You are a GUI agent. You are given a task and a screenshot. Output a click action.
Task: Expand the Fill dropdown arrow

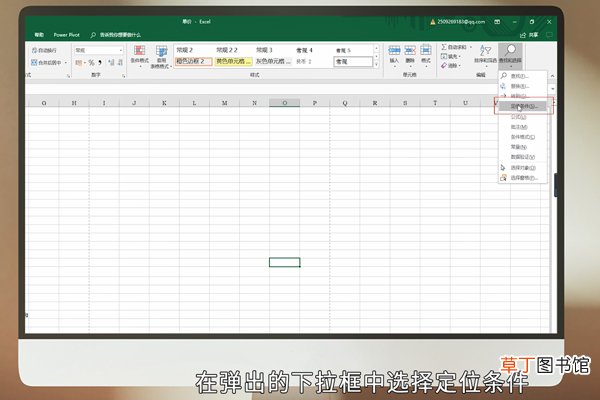460,56
